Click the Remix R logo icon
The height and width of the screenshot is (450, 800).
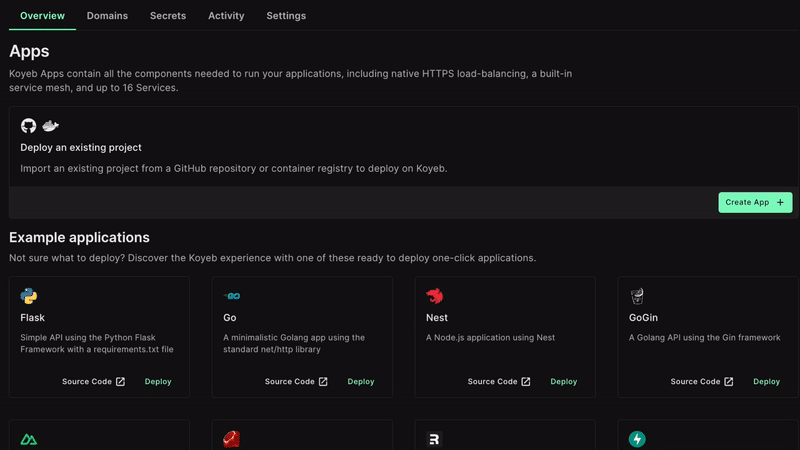coord(435,439)
